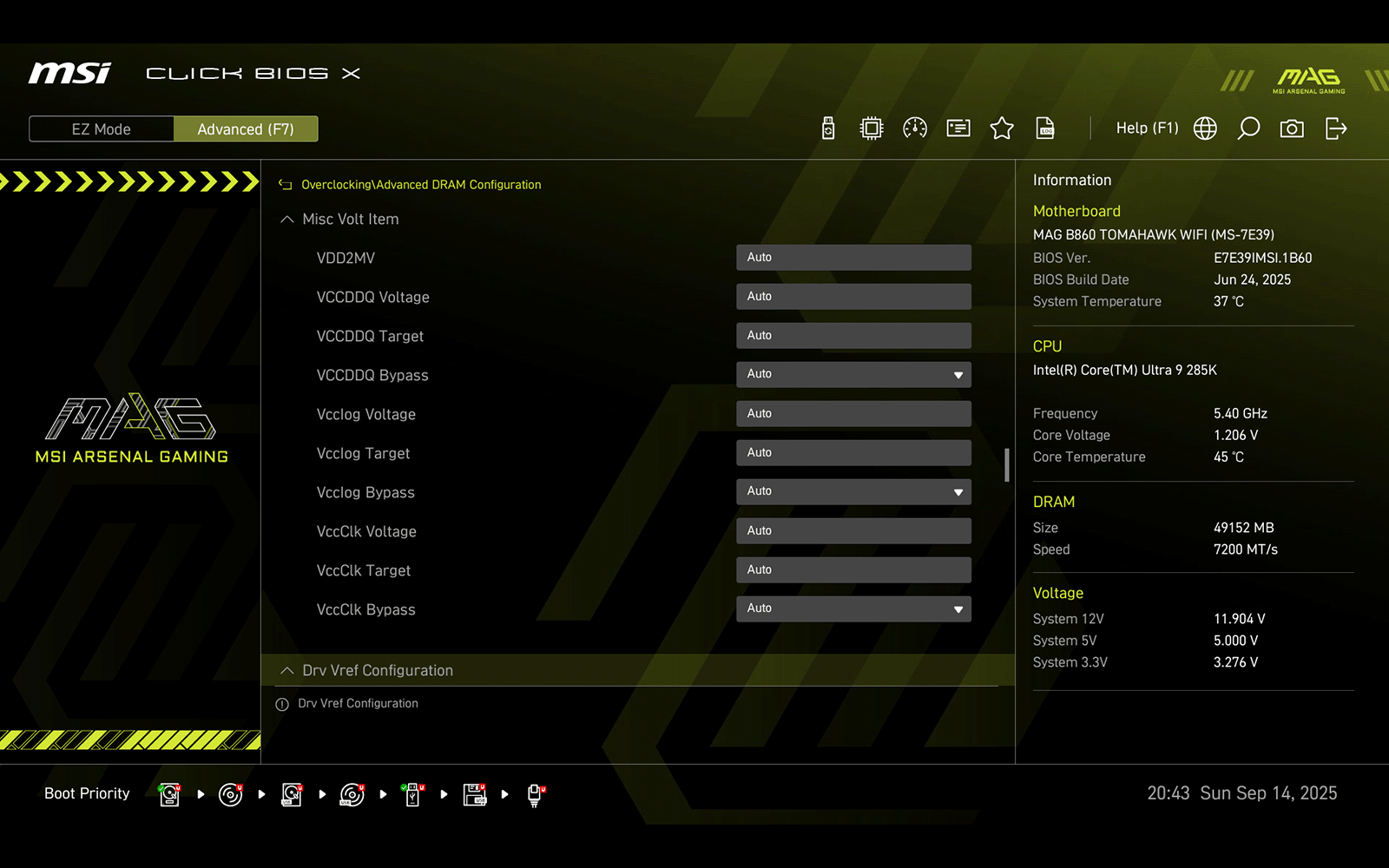
Task: Open the LOG file icon
Action: (1045, 128)
